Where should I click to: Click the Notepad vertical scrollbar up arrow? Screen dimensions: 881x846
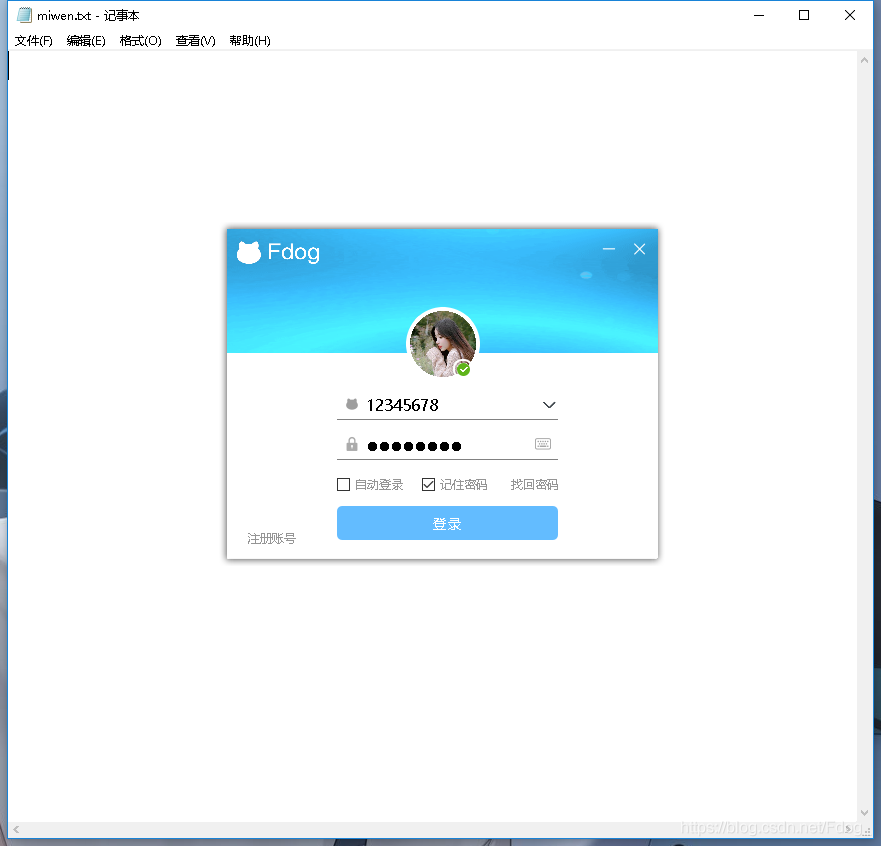(x=864, y=60)
